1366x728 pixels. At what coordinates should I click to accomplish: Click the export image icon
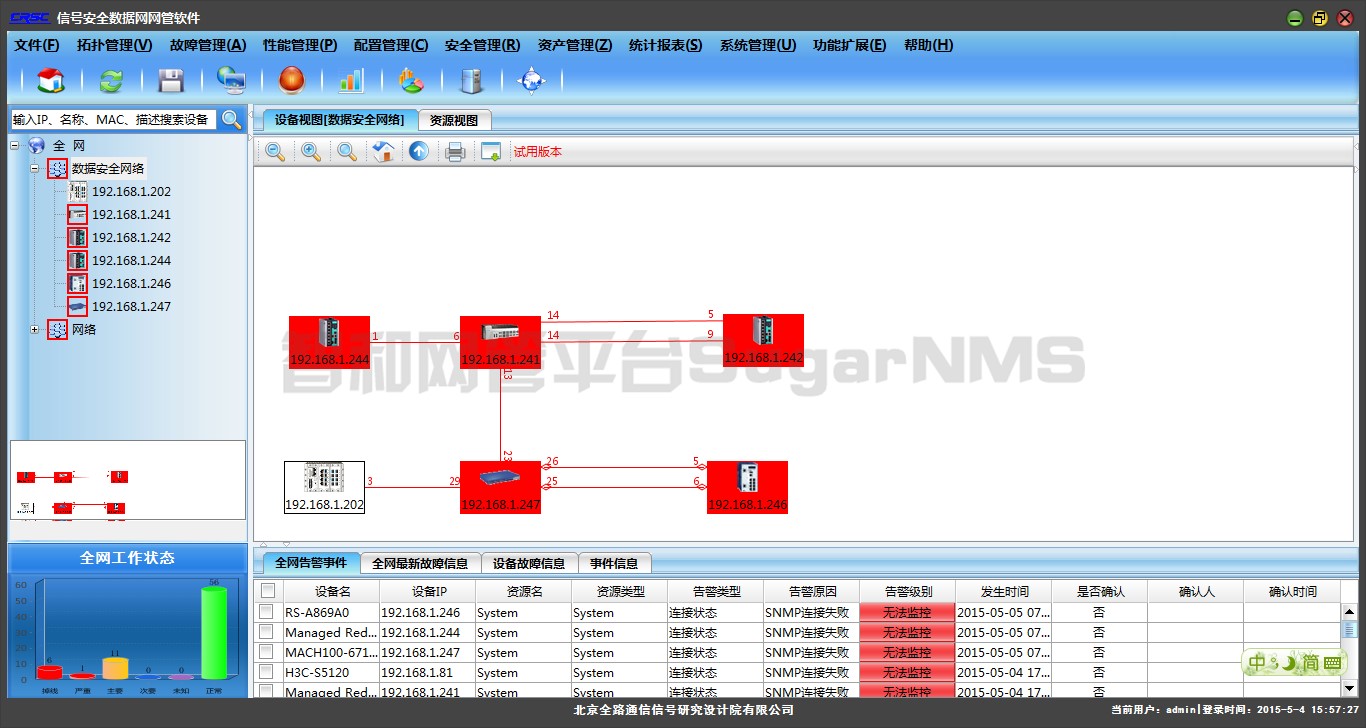[491, 152]
